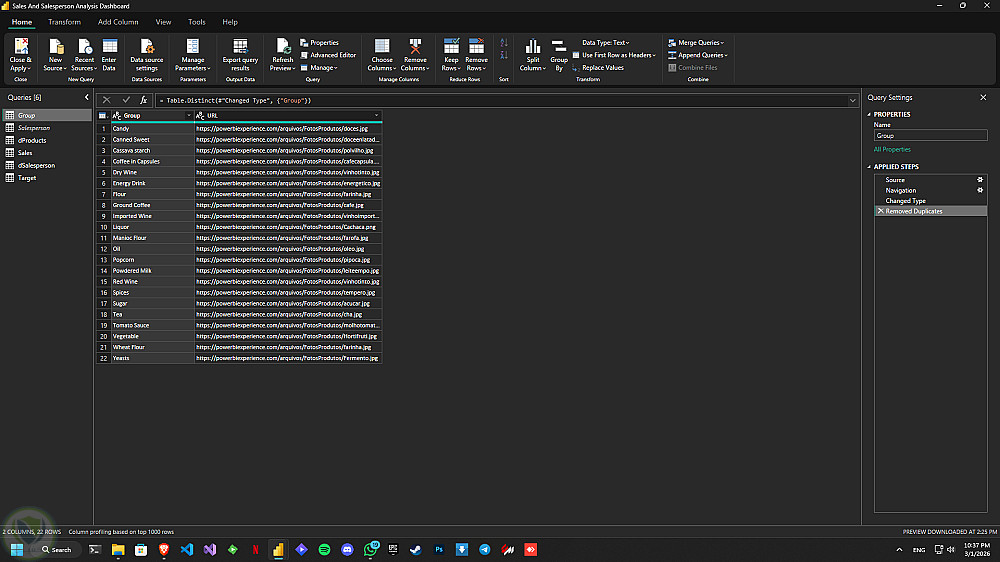This screenshot has width=1000, height=562.
Task: Click the All Properties link
Action: [x=892, y=149]
